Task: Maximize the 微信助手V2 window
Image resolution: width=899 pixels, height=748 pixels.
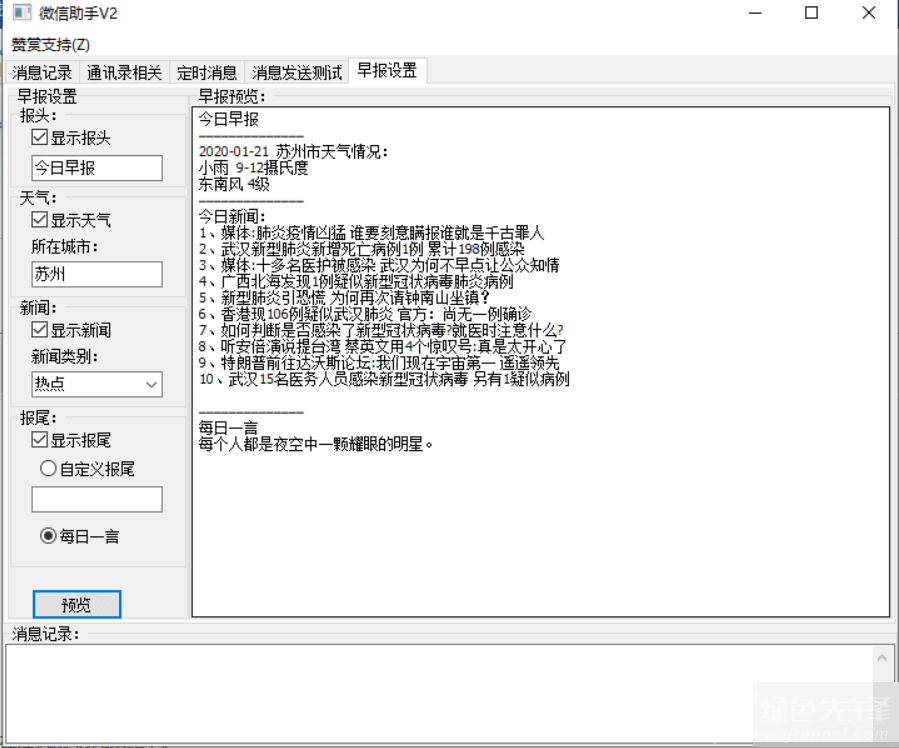Action: (811, 13)
